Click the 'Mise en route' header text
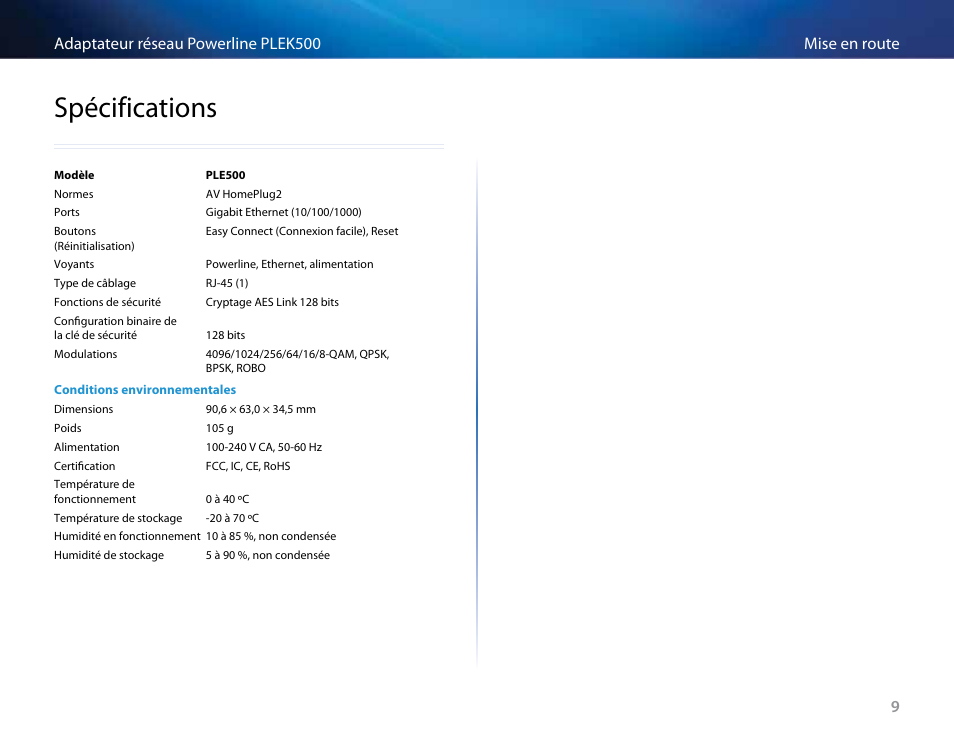954x738 pixels. 851,44
